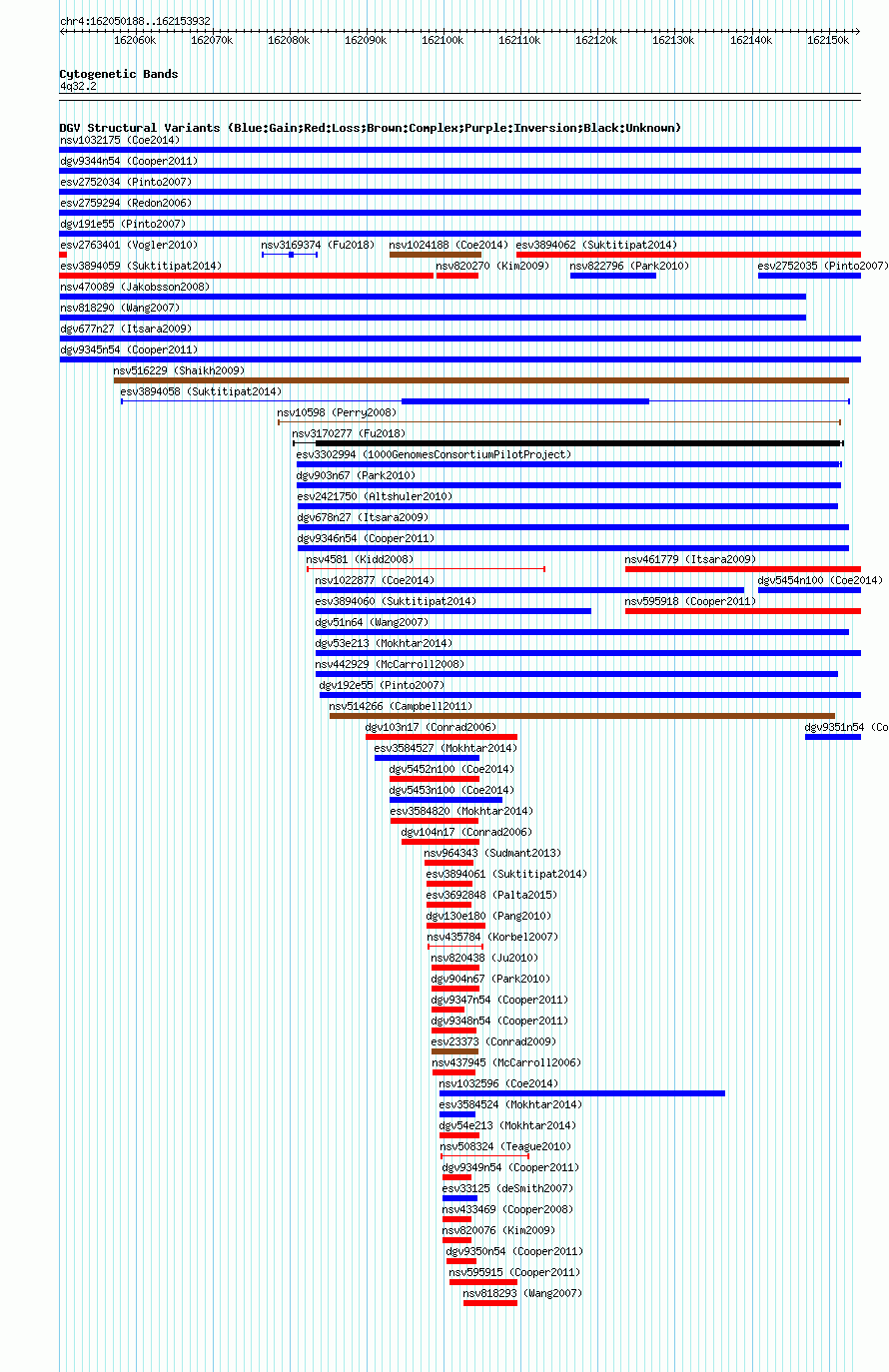The height and width of the screenshot is (1372, 889).
Task: Open nsv437945 (McCarroll2006) label
Action: point(506,1062)
